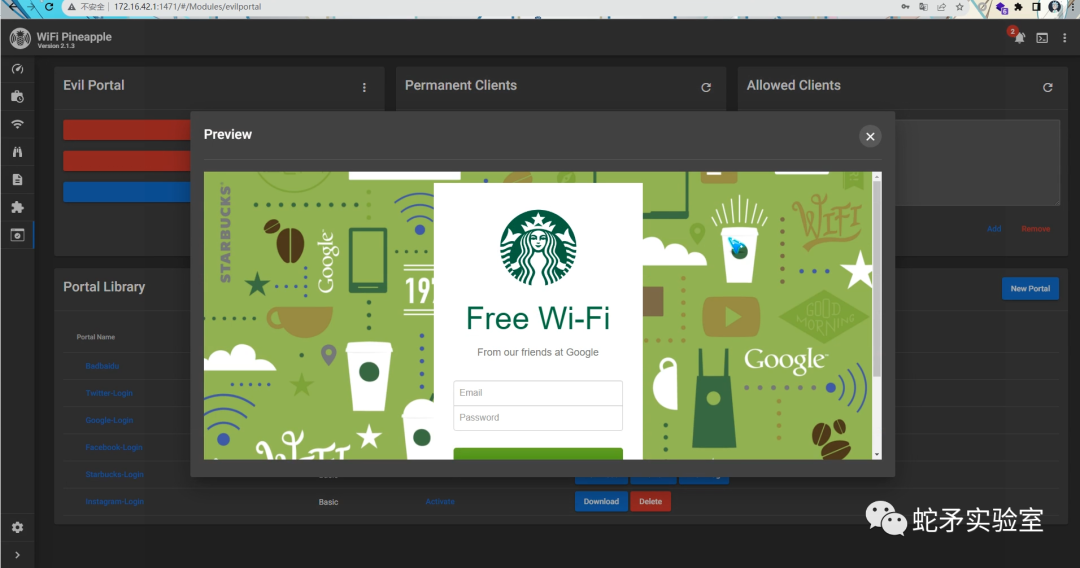Viewport: 1080px width, 568px height.
Task: Open the Logging document icon in sidebar
Action: pyautogui.click(x=17, y=180)
